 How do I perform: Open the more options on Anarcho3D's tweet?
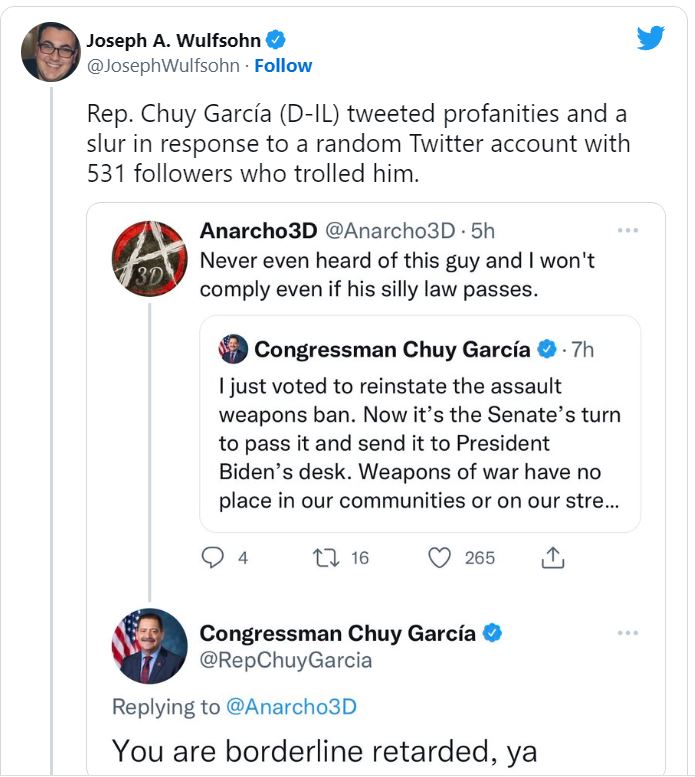pos(627,230)
